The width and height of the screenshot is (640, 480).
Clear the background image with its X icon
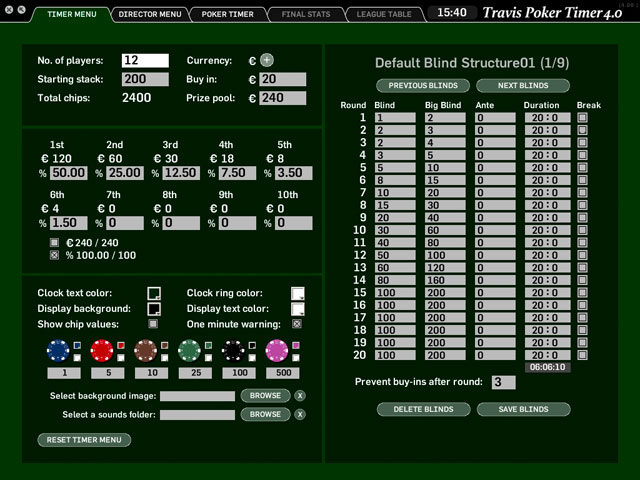coord(300,396)
